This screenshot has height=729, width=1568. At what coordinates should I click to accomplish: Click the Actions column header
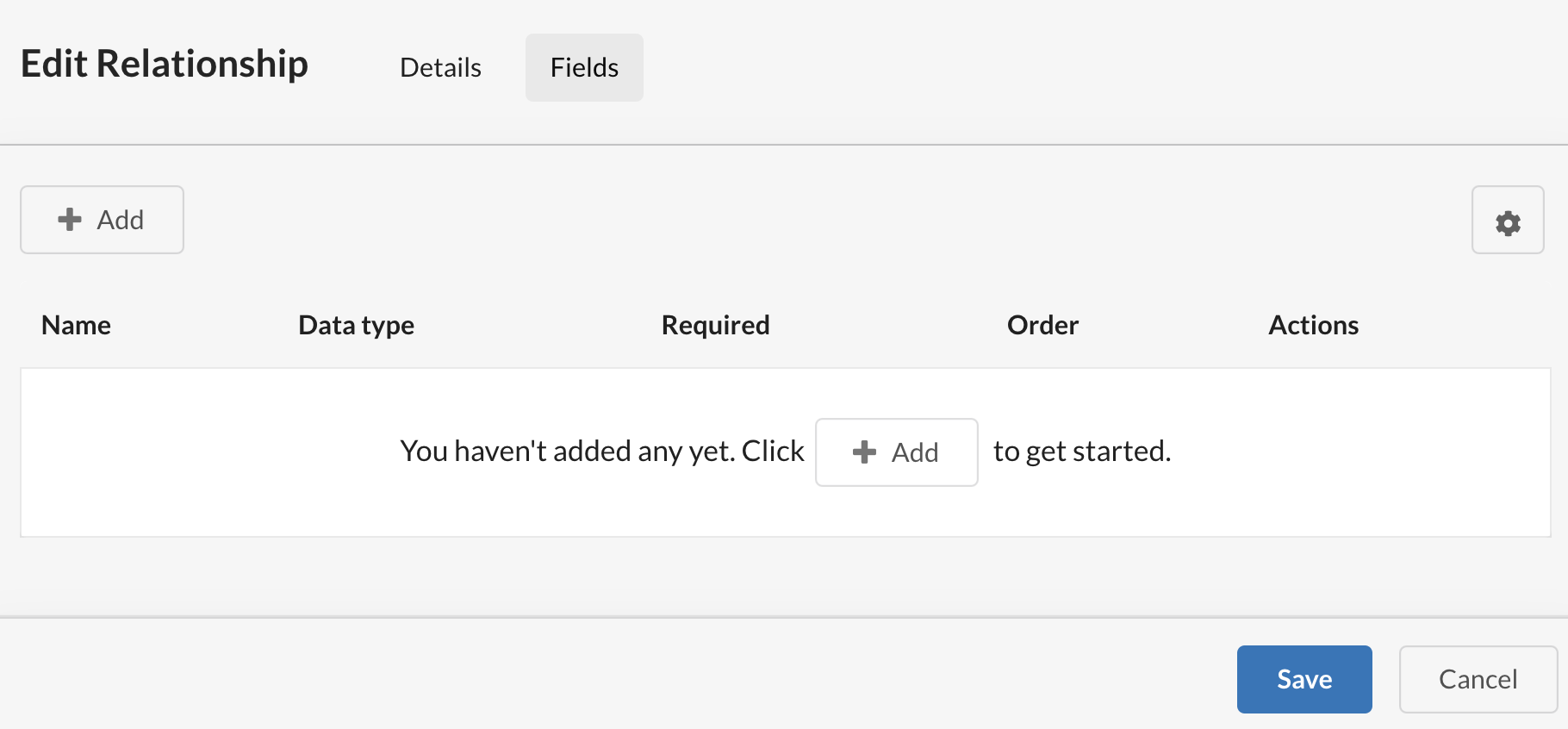1313,325
